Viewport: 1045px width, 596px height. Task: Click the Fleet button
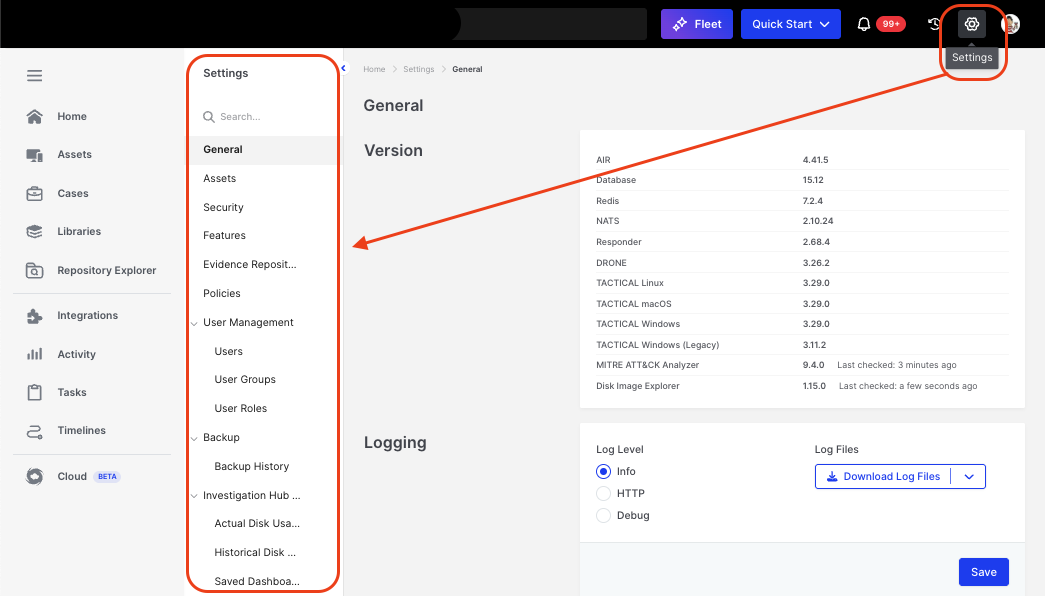click(697, 24)
